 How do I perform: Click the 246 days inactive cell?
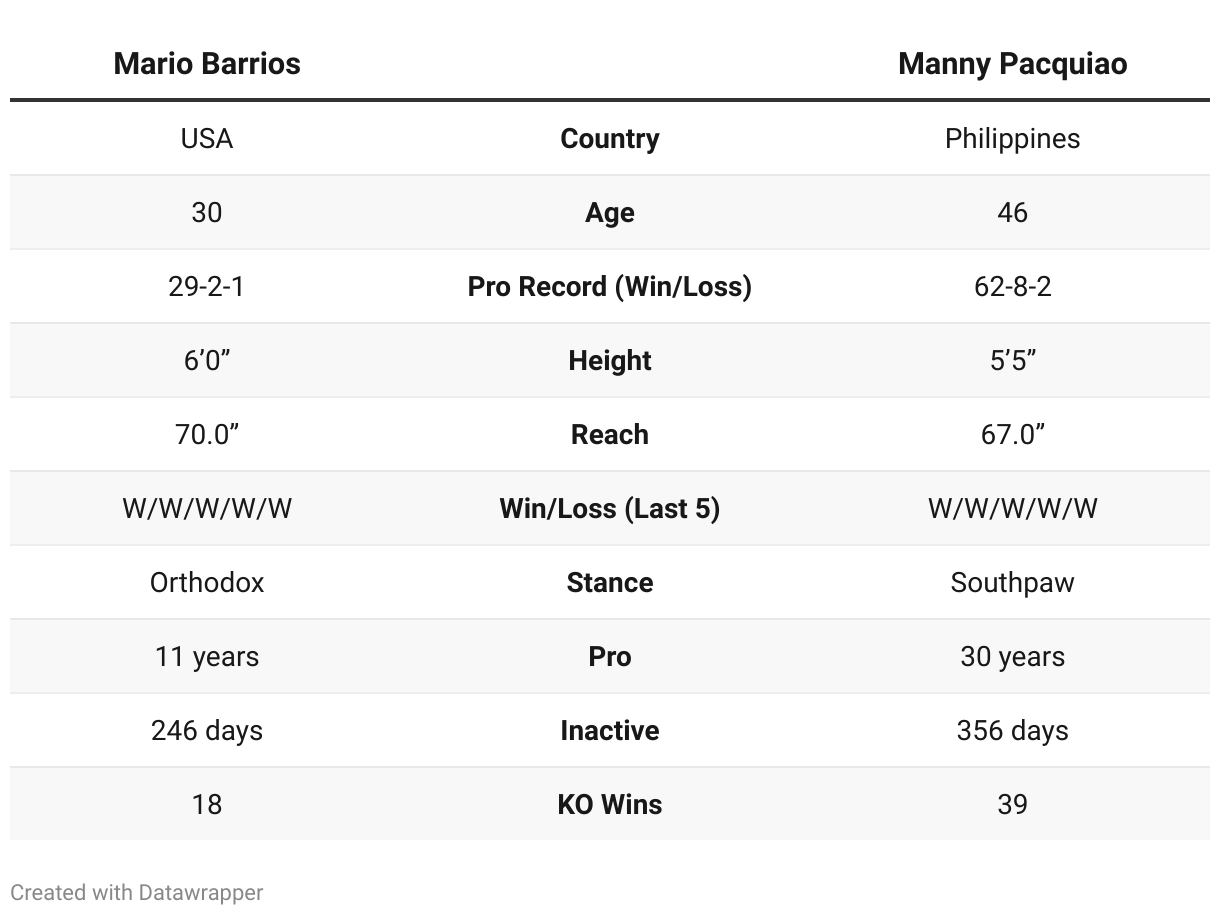pos(207,730)
